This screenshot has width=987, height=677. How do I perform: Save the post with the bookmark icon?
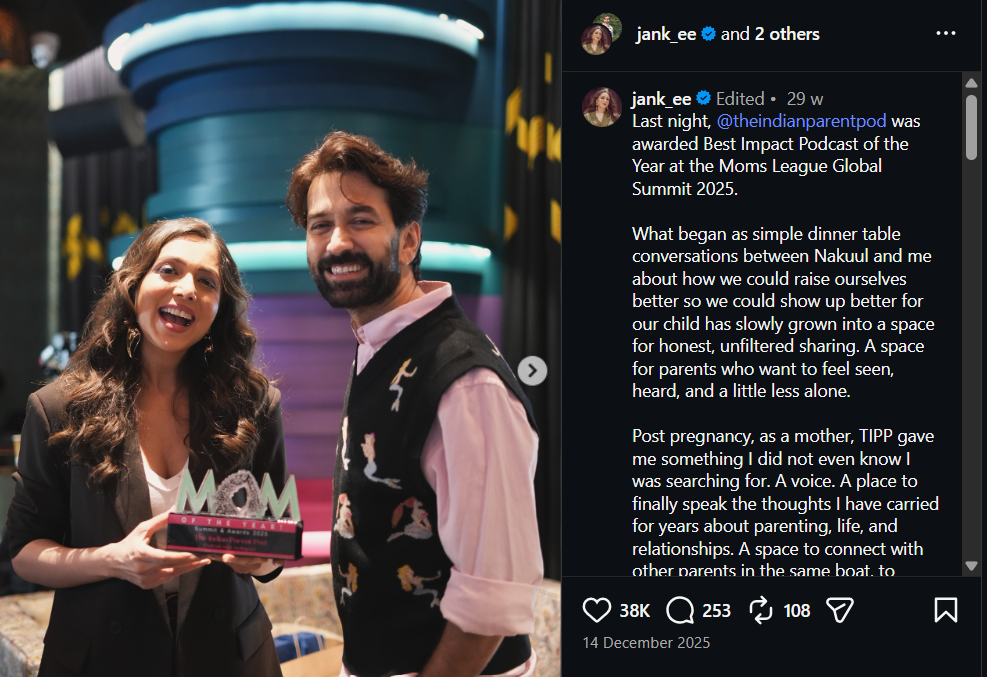coord(945,610)
